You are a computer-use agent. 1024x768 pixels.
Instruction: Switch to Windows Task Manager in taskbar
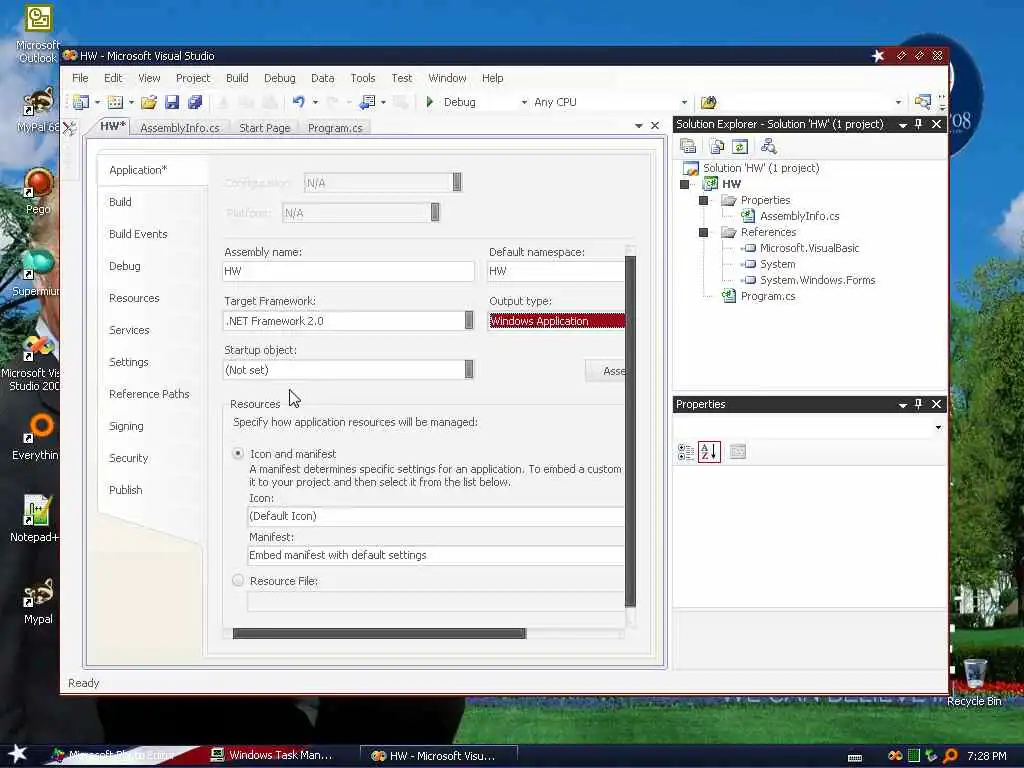click(272, 755)
